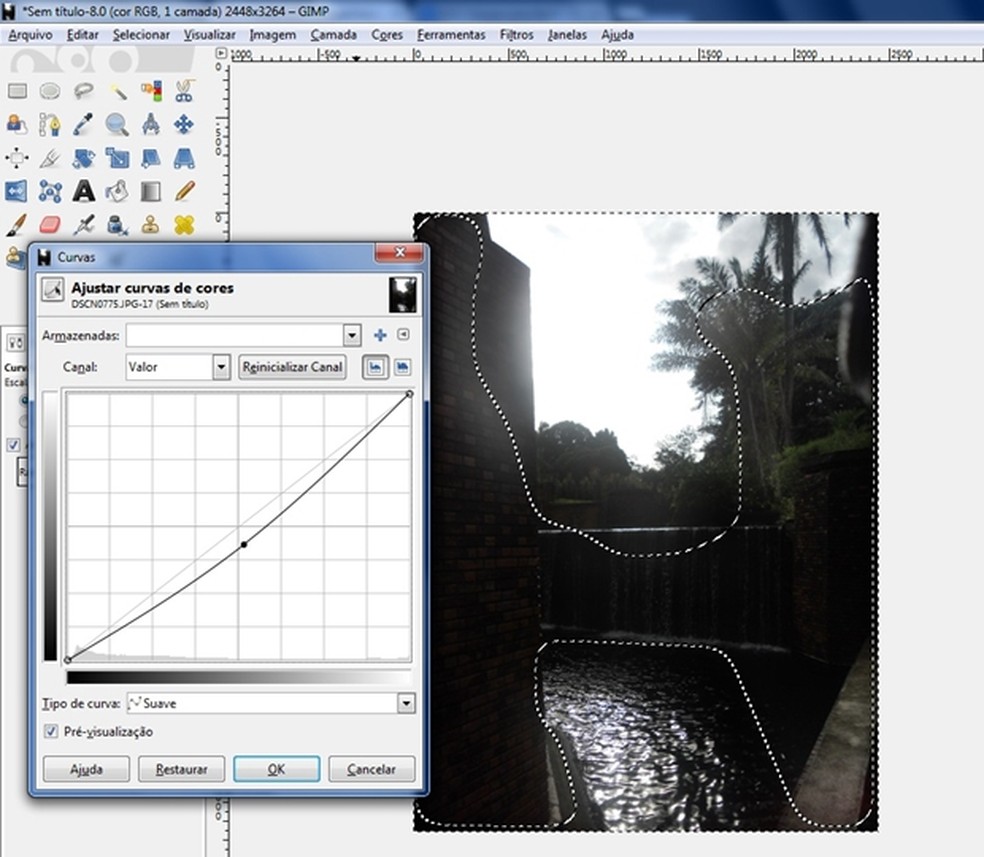Open the stored settings menu arrow icon

[x=404, y=334]
